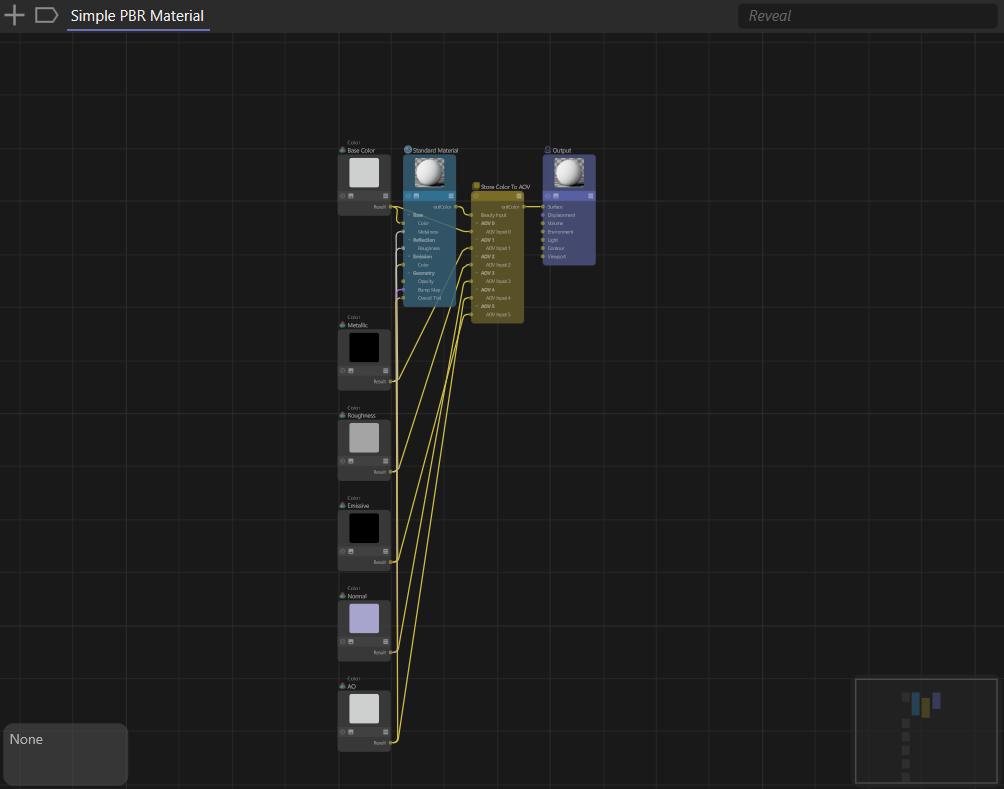Click the navigator minimap in the corner
Viewport: 1004px width, 789px height.
pyautogui.click(x=925, y=730)
